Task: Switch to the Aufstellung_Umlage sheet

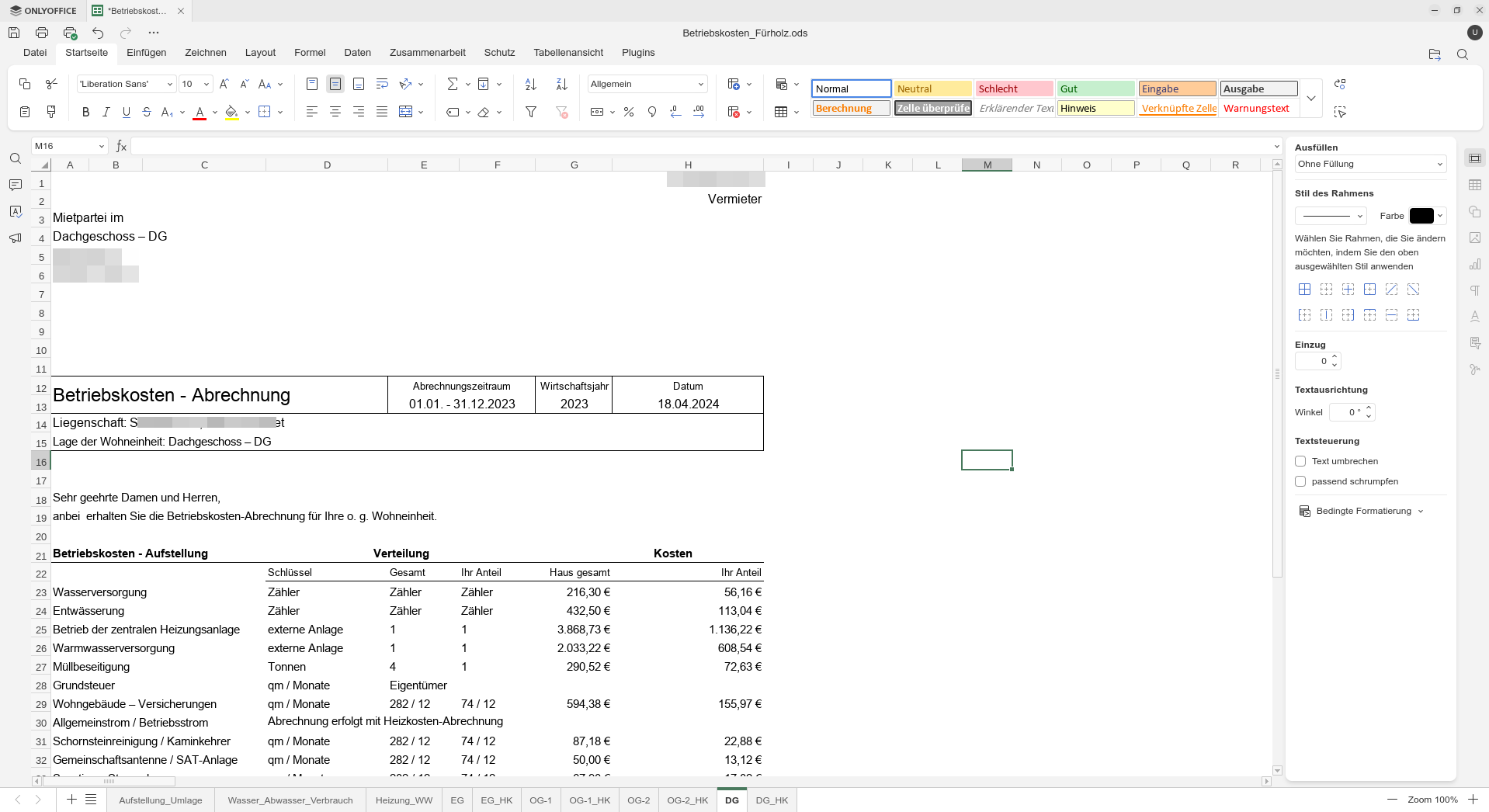Action: 161,800
